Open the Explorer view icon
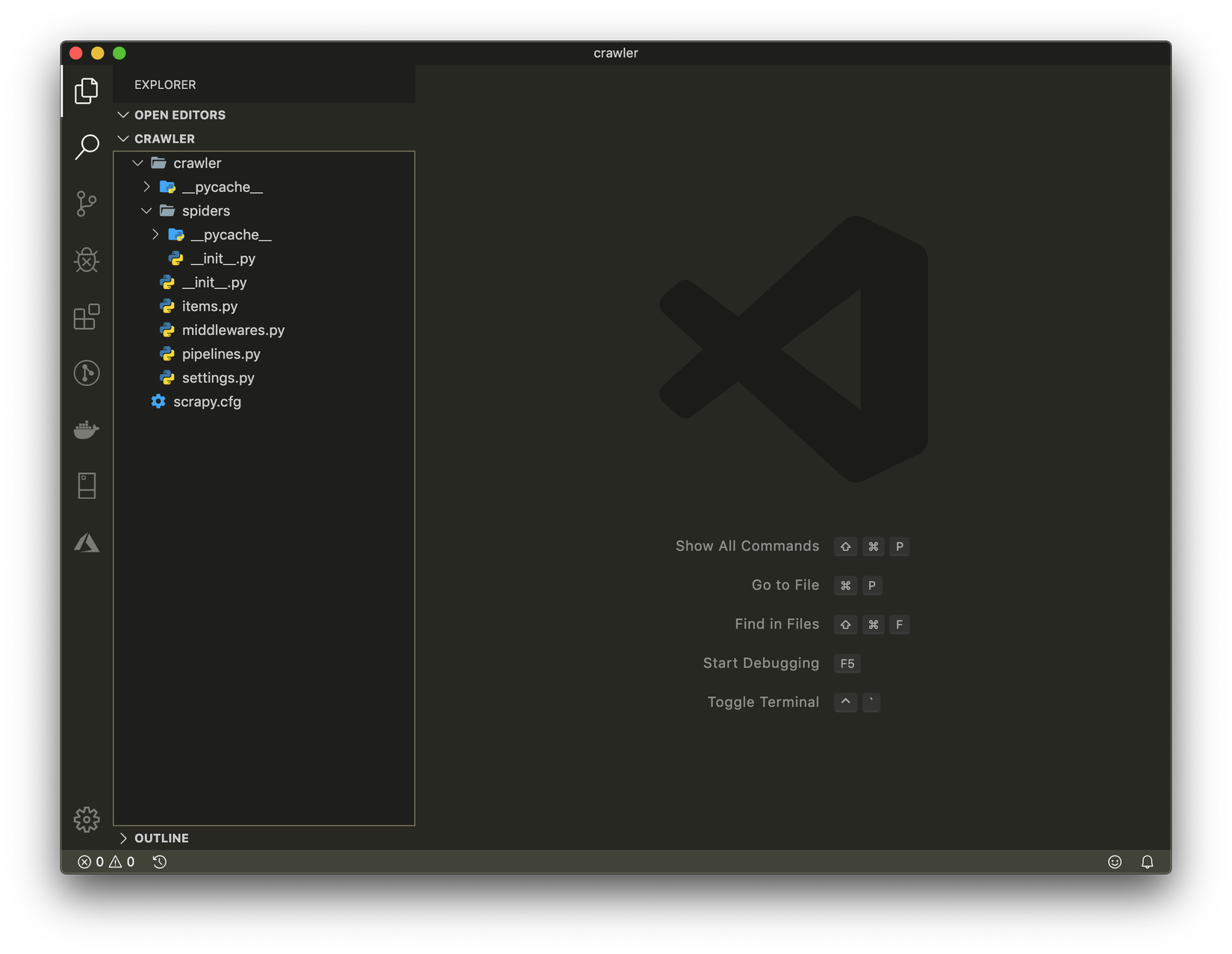Screen dimensions: 1232x954 coord(87,91)
